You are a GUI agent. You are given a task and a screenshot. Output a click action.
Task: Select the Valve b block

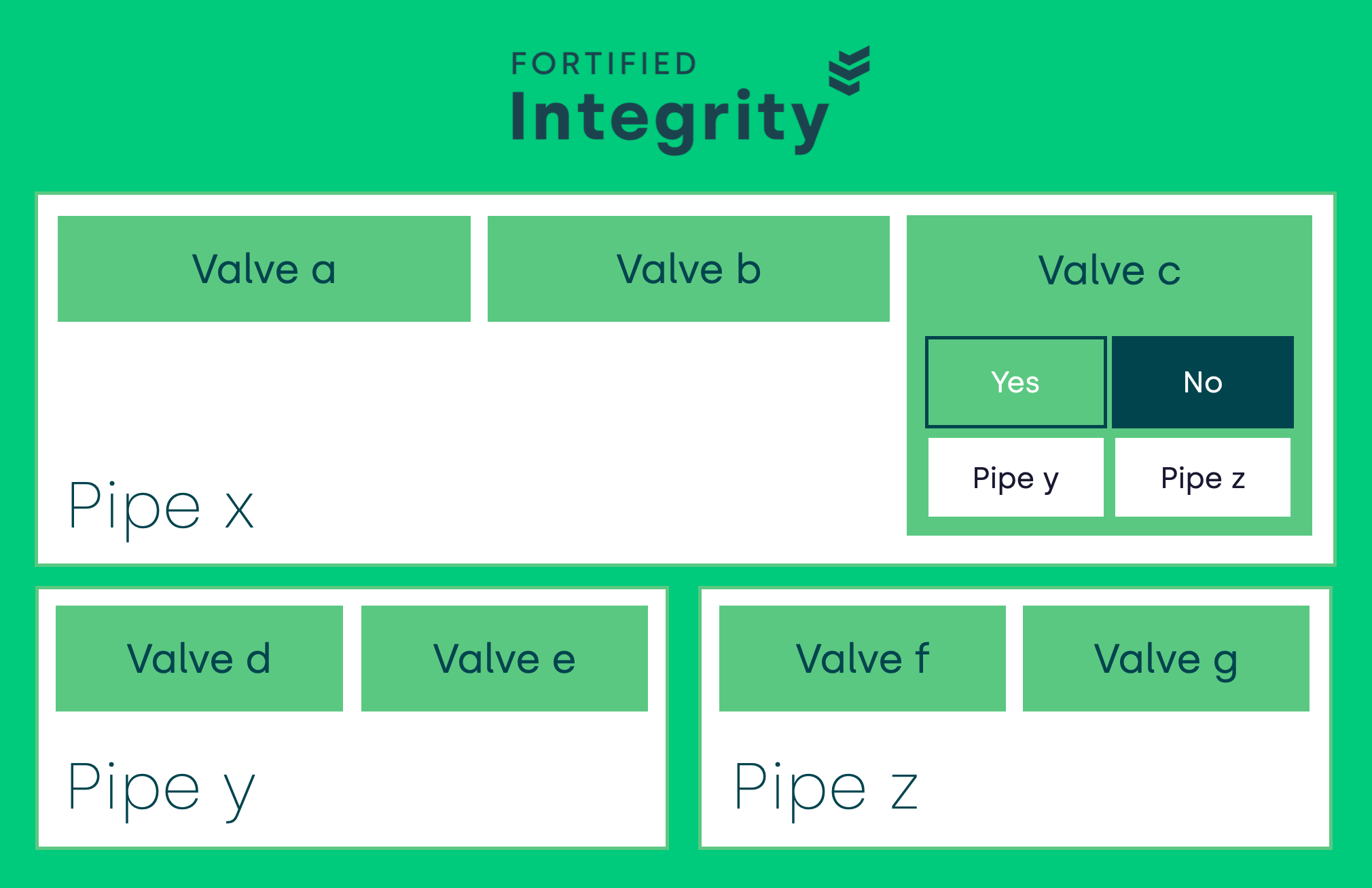coord(688,269)
